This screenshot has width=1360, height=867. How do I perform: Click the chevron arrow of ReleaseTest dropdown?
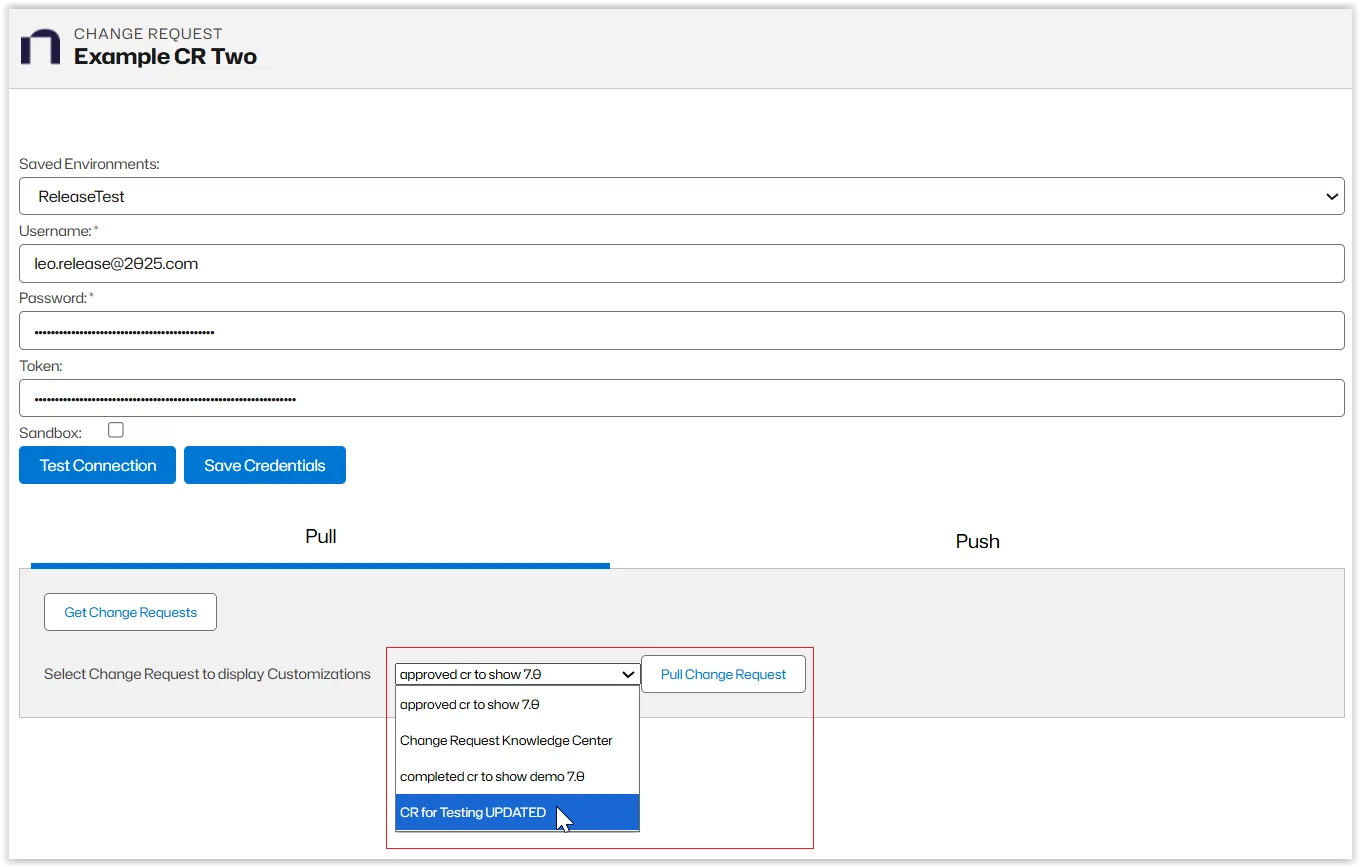[1332, 197]
